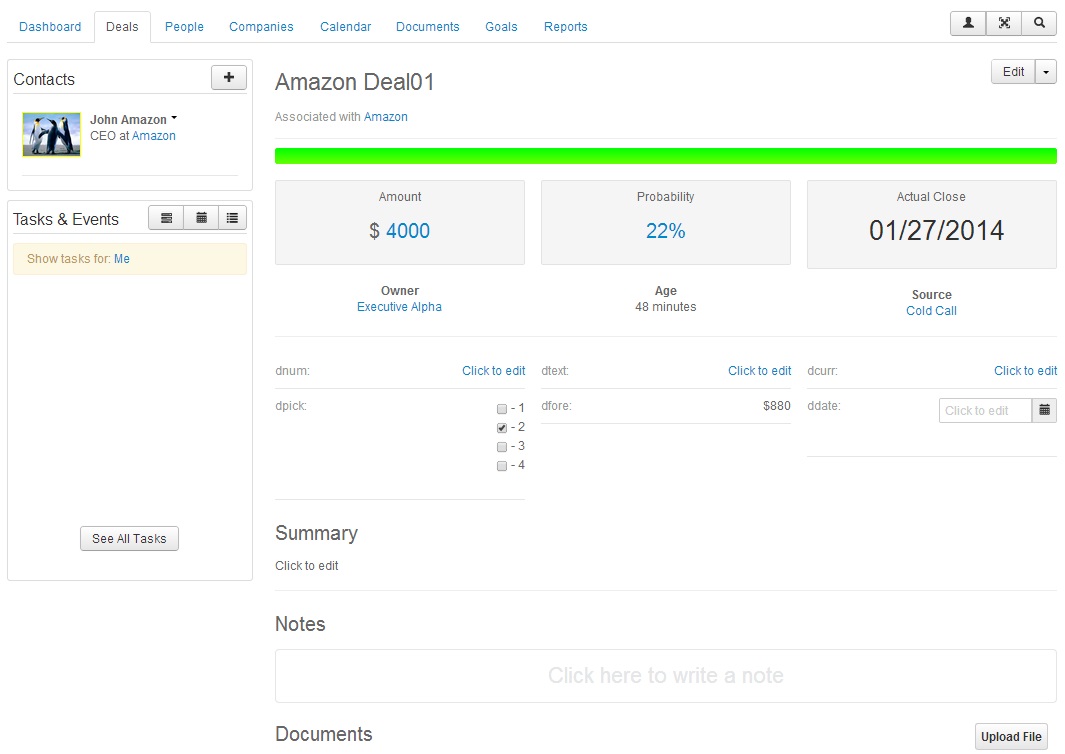The width and height of the screenshot is (1065, 754).
Task: Uncheck dpick option 2
Action: pyautogui.click(x=501, y=428)
